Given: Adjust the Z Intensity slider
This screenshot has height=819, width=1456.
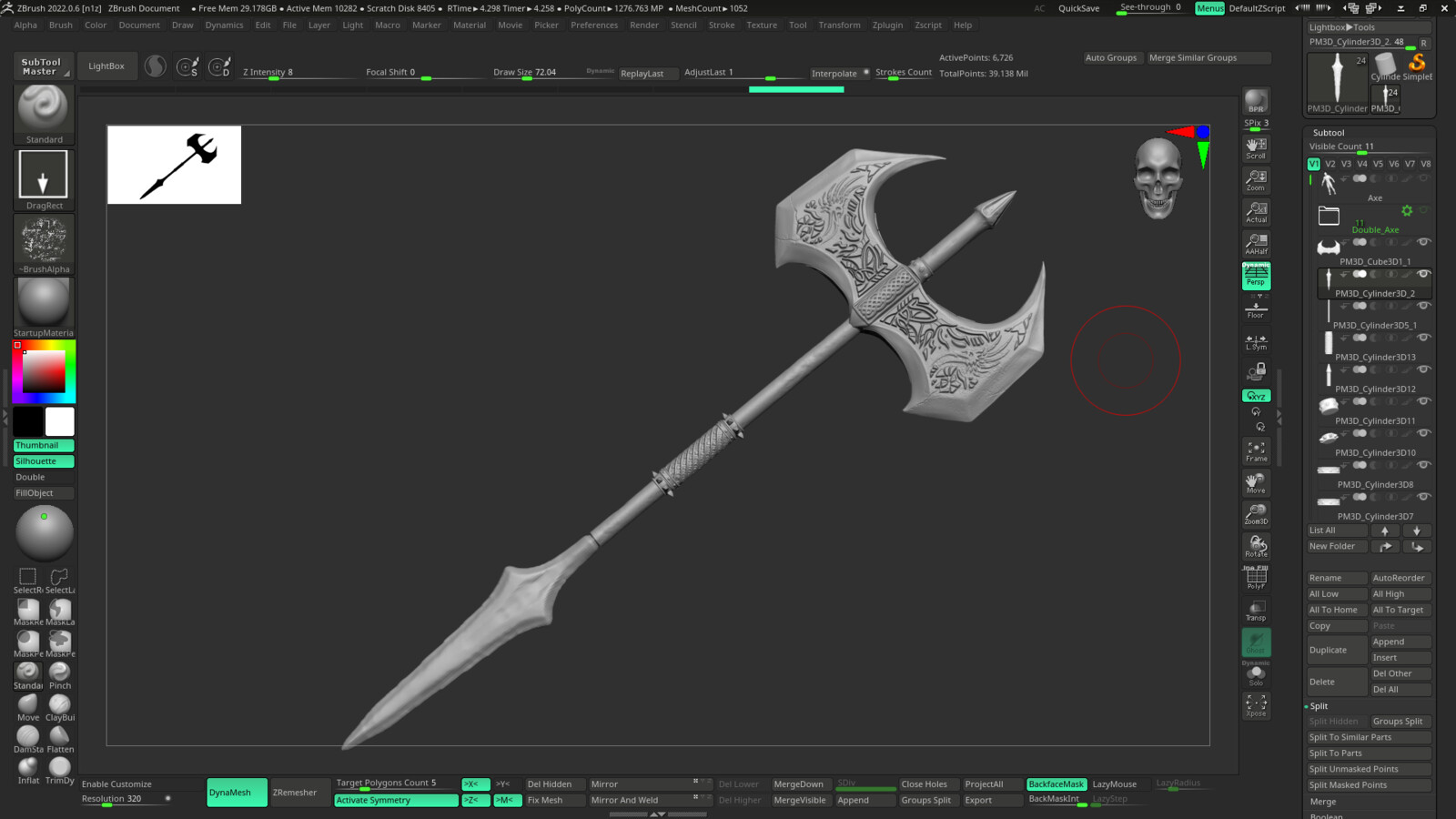Looking at the screenshot, I should click(298, 73).
